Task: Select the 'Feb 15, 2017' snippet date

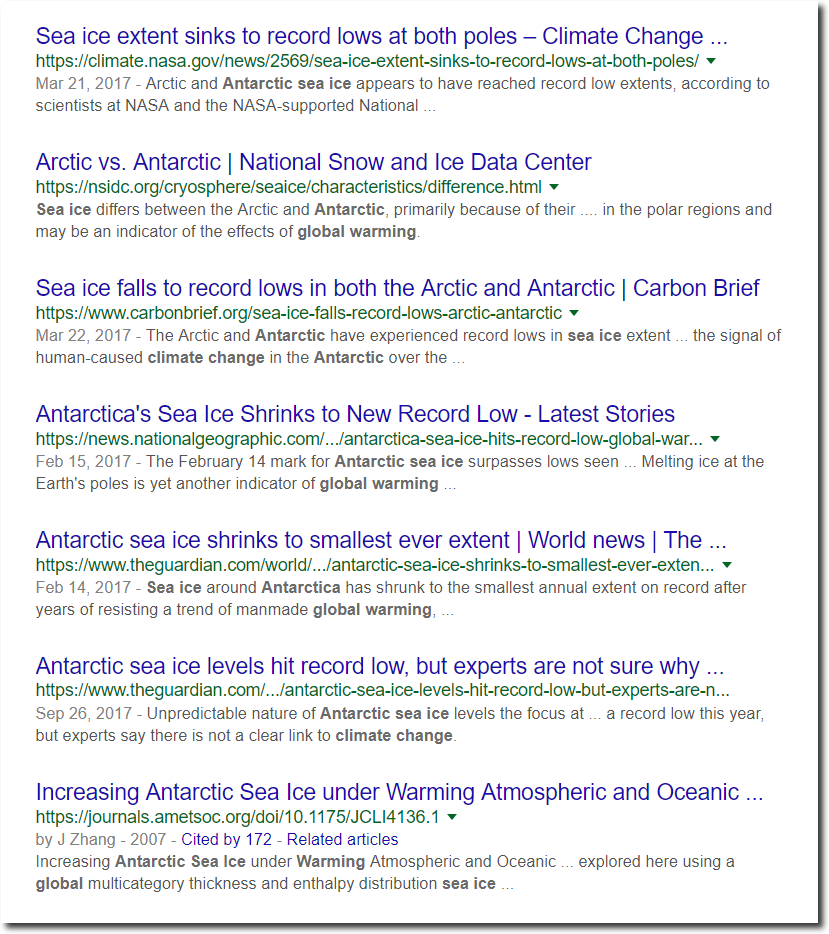Action: coord(83,462)
